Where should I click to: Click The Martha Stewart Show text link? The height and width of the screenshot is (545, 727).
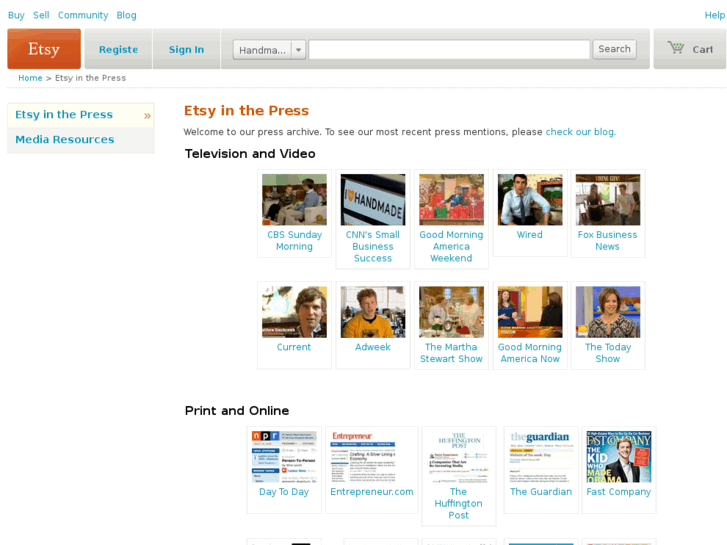click(451, 353)
